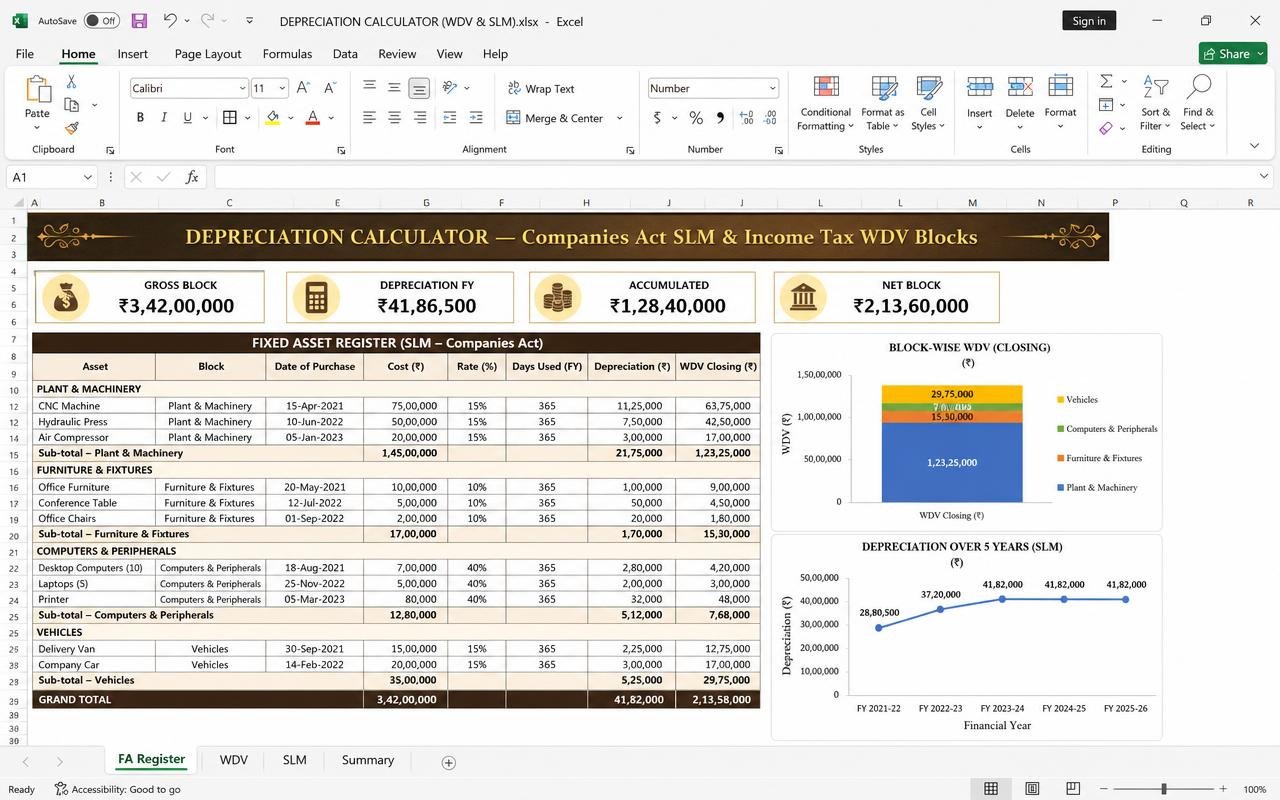Screen dimensions: 1280x800
Task: Toggle Italic formatting
Action: point(164,117)
